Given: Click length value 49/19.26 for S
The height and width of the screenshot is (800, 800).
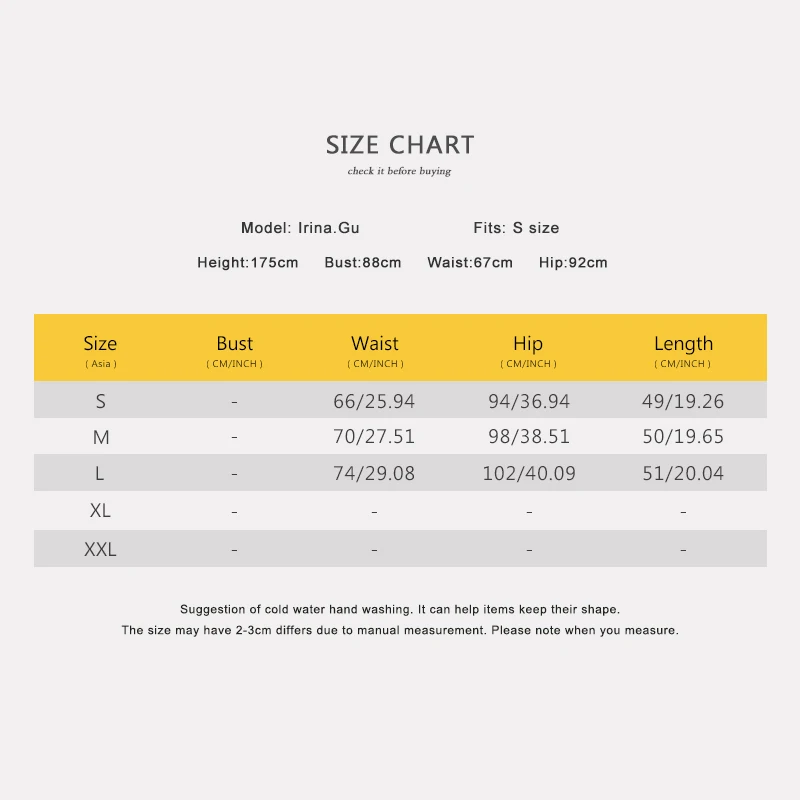Looking at the screenshot, I should pyautogui.click(x=683, y=401).
